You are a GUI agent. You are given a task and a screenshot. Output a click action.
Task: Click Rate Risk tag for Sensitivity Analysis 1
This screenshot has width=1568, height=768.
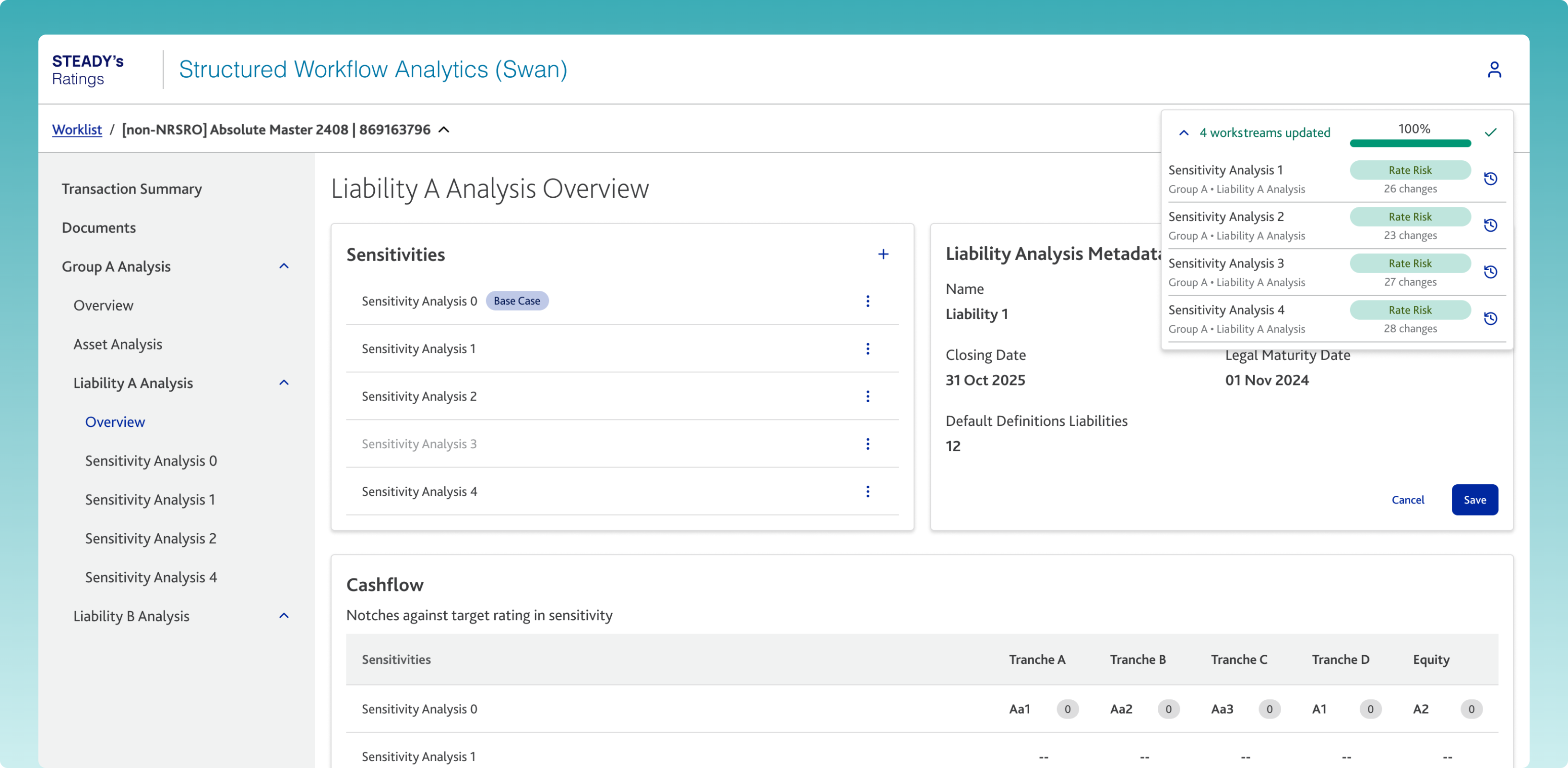(x=1410, y=170)
